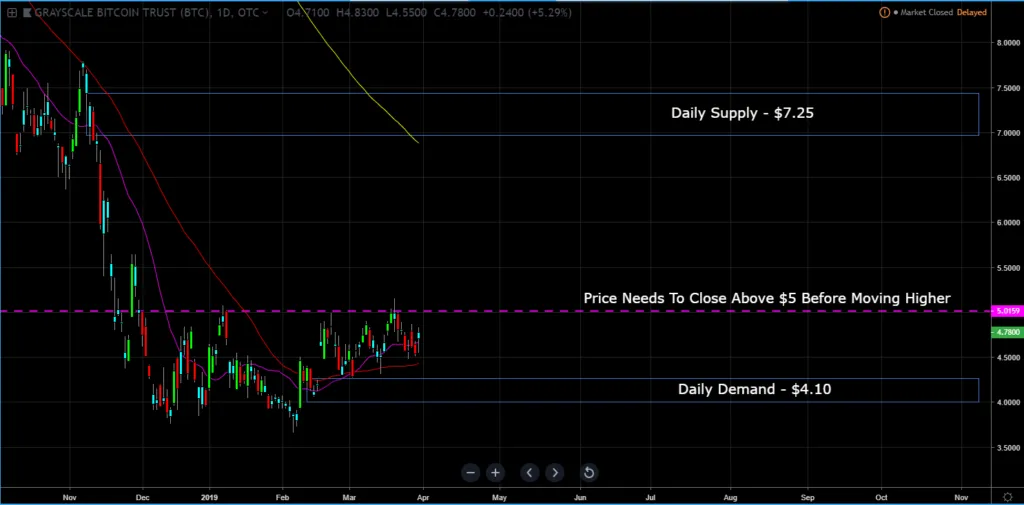Screen dimensions: 1024x505
Task: Click the 6.0000 value on price axis
Action: point(1008,223)
